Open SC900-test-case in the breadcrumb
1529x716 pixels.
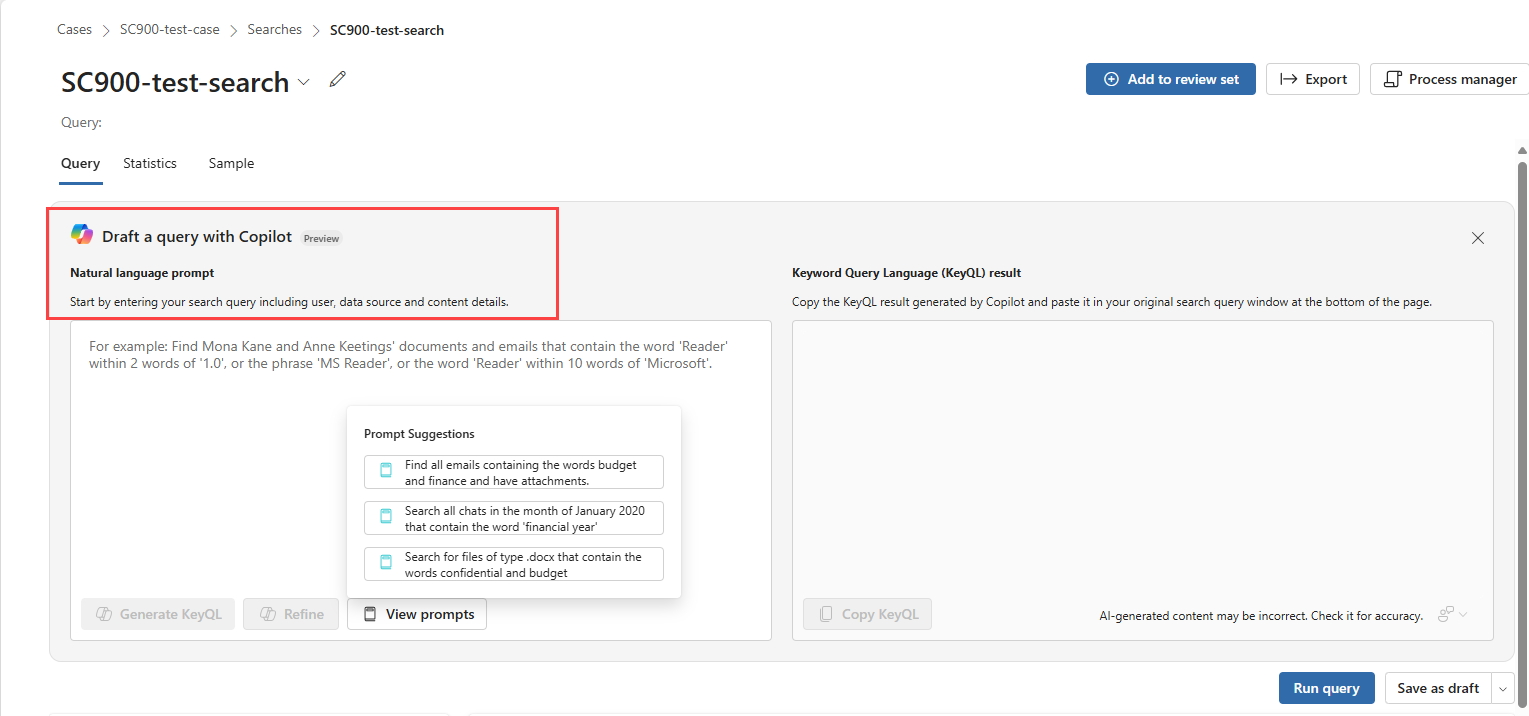[170, 30]
